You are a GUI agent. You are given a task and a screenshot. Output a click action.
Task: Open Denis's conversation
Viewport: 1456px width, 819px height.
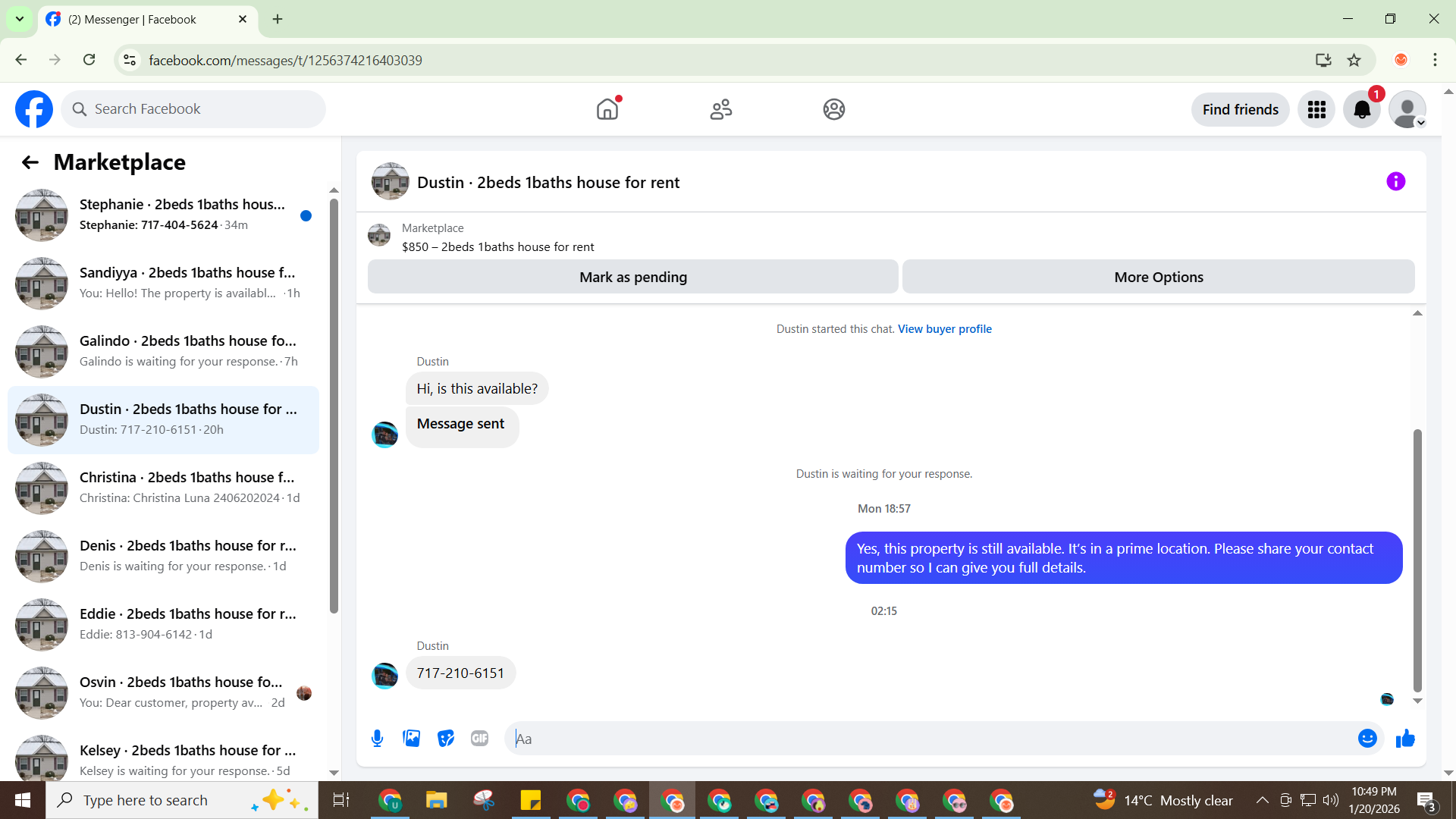(163, 557)
